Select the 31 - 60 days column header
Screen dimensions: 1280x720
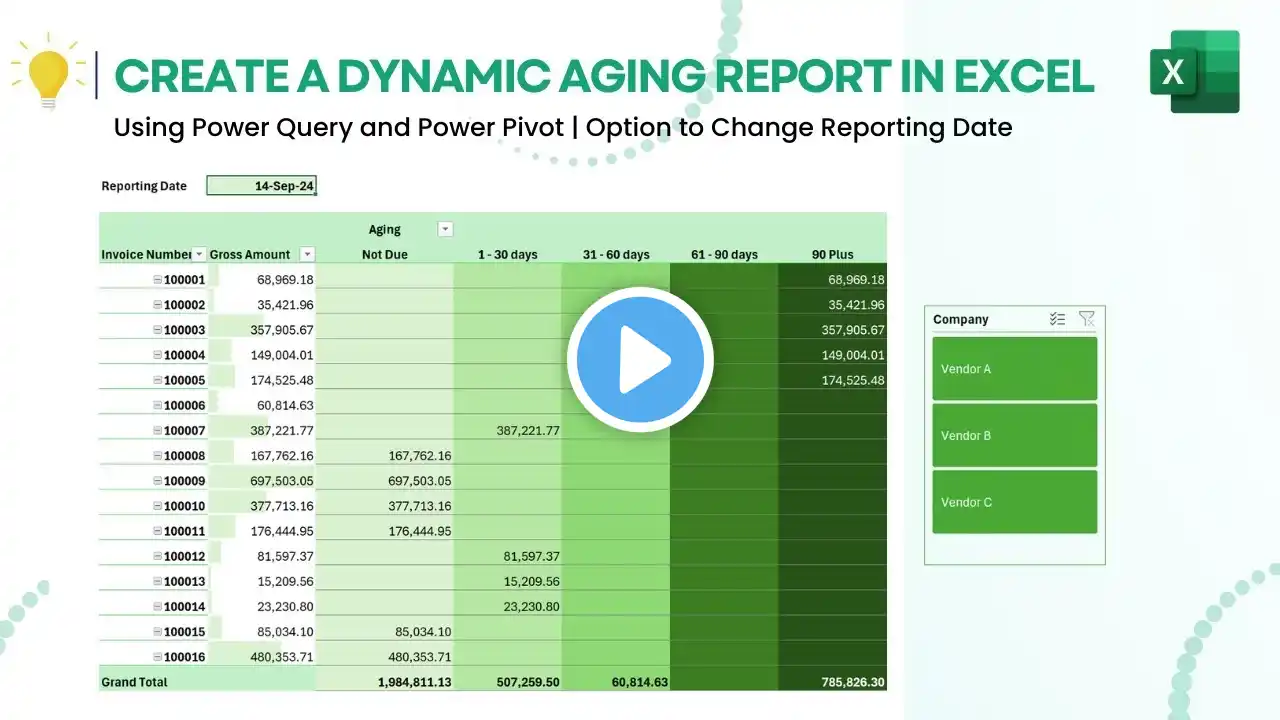coord(616,255)
